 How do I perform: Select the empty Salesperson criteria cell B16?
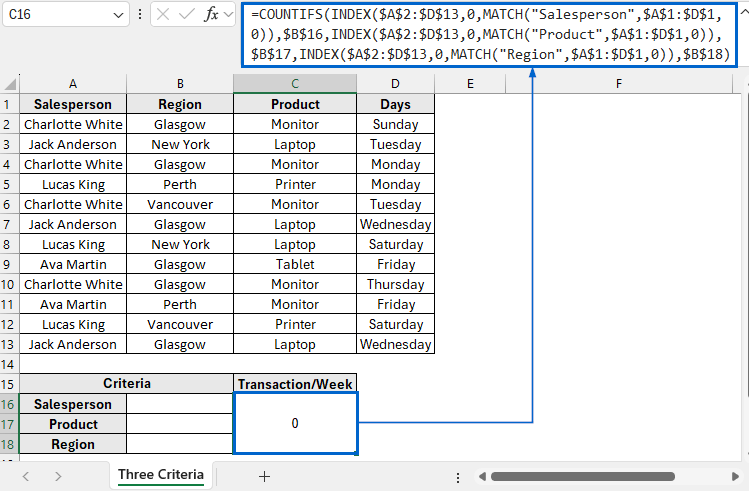click(180, 404)
